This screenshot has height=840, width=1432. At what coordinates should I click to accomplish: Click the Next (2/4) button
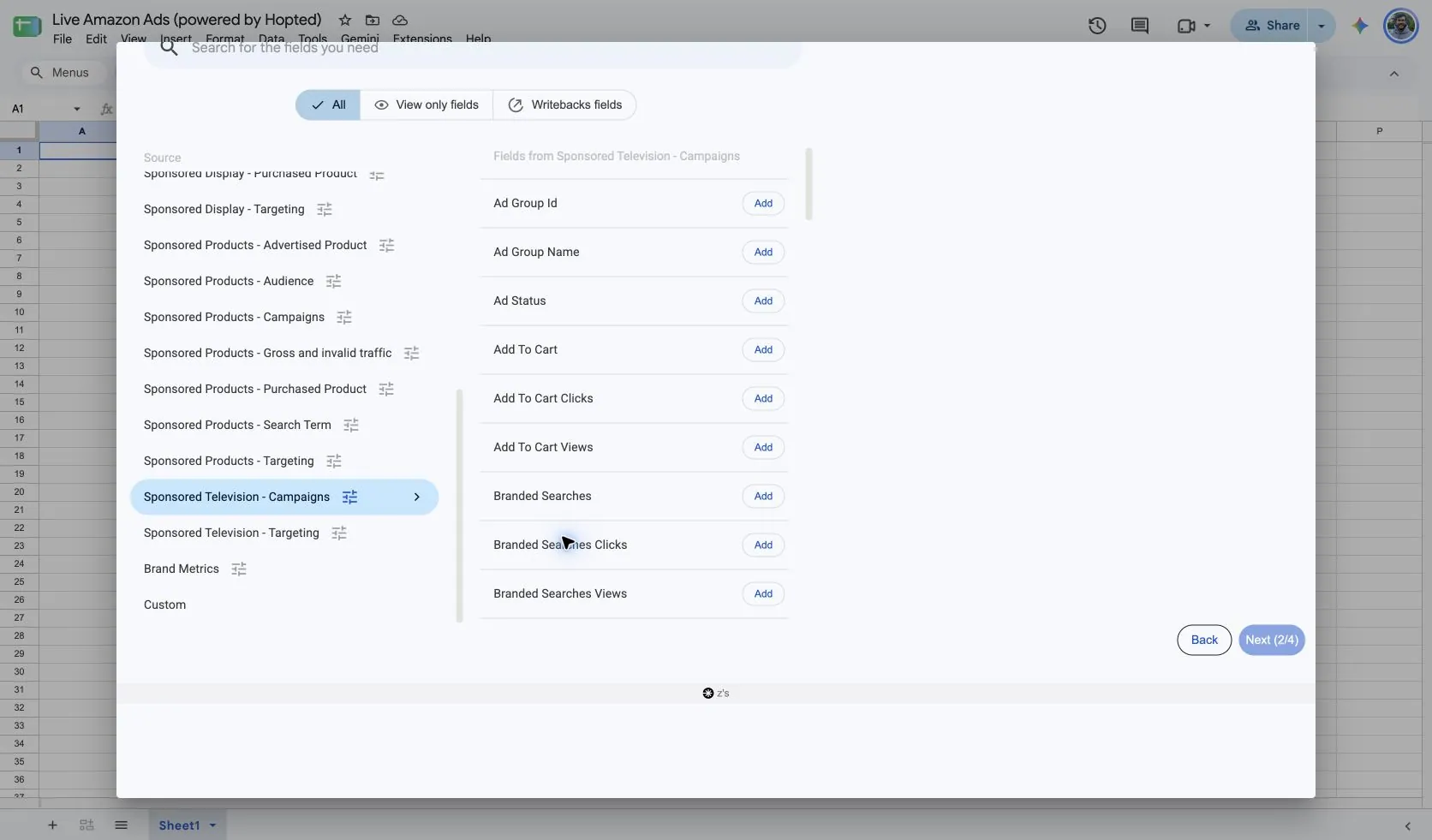coord(1272,640)
